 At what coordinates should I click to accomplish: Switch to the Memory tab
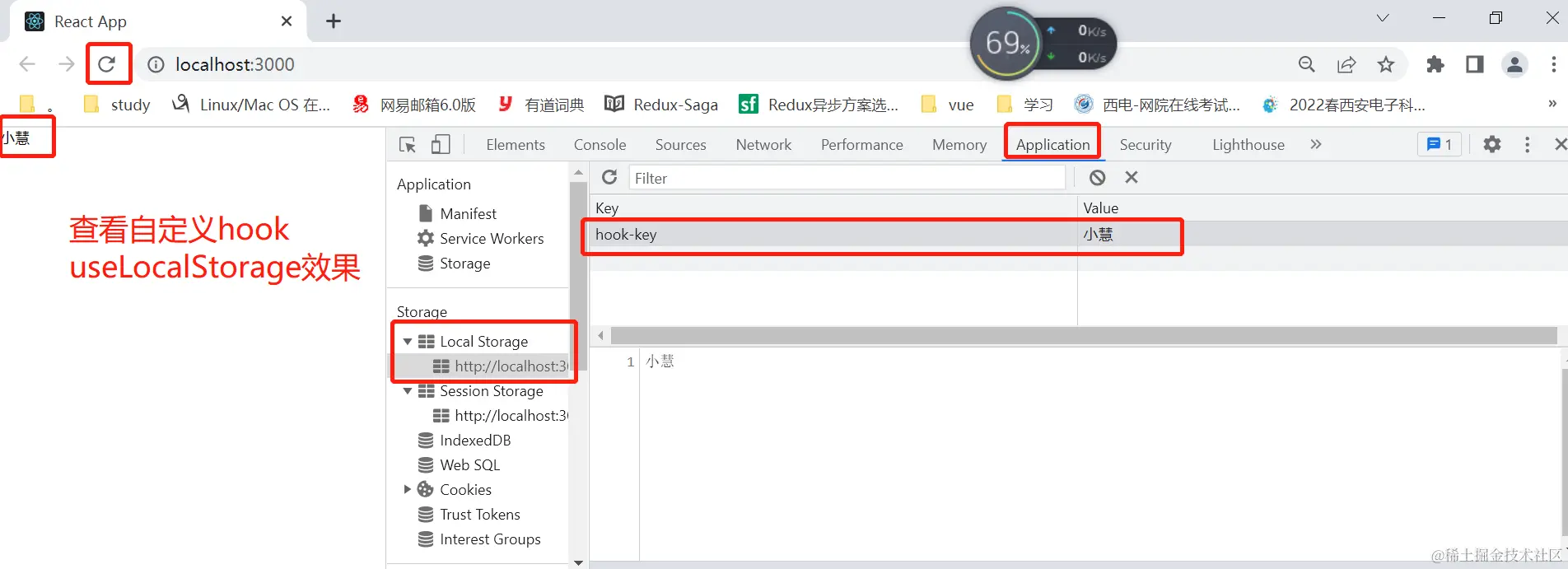[959, 145]
